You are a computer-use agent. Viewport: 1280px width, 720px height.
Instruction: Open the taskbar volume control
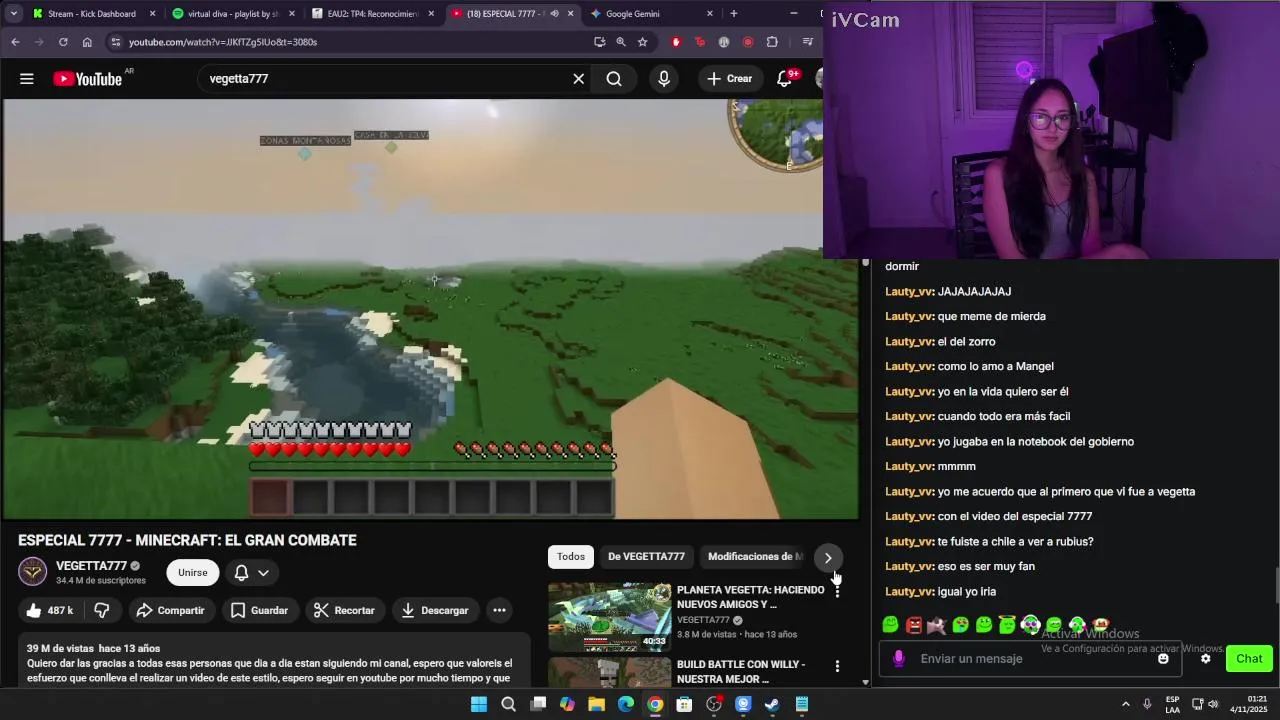tap(1213, 704)
